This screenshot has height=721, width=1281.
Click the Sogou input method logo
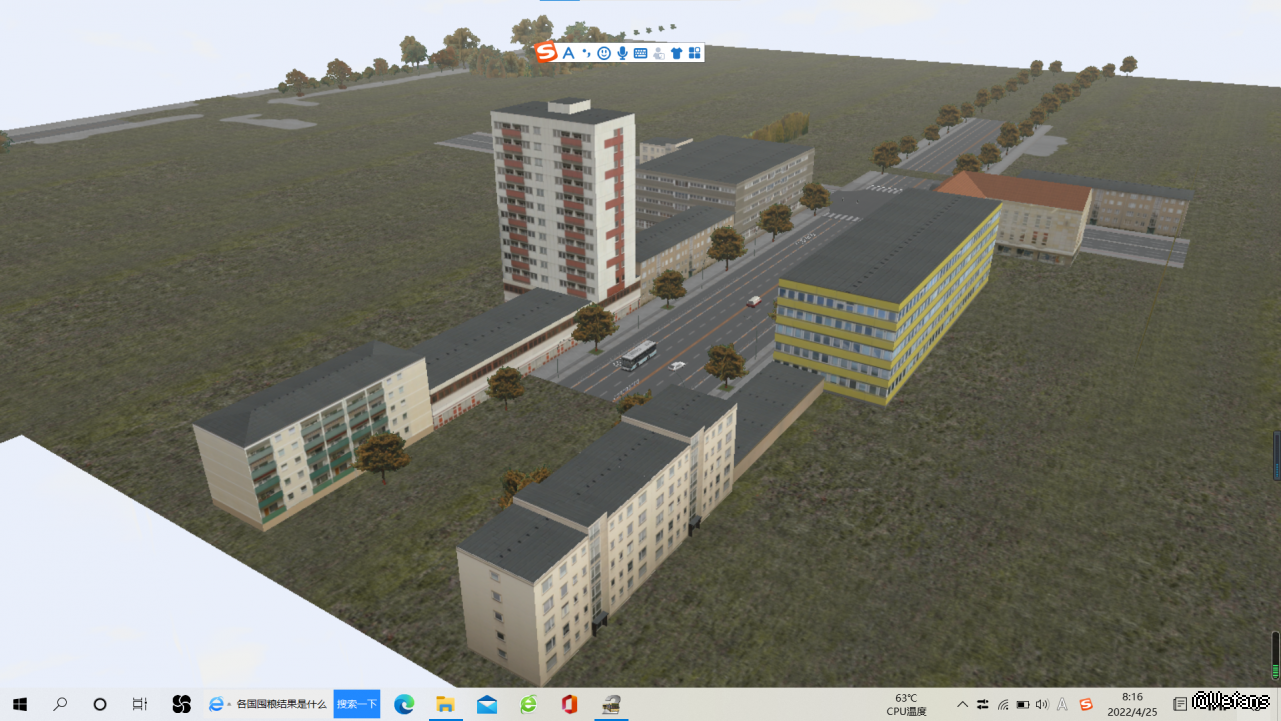(x=546, y=52)
